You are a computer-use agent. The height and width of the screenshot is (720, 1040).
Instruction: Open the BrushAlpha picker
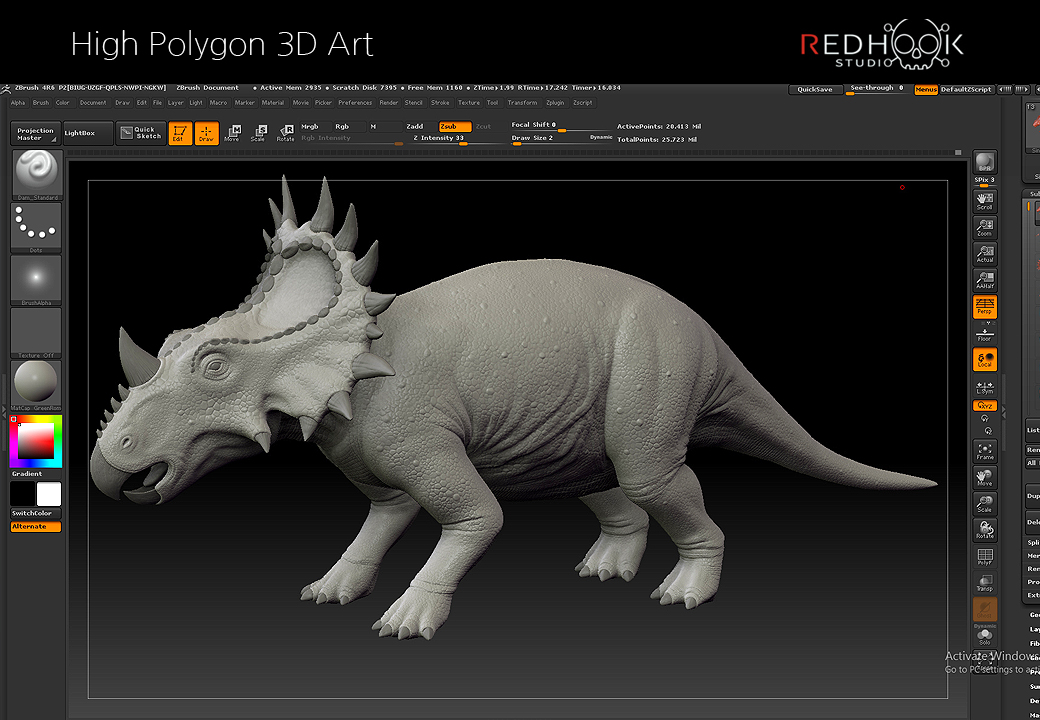[x=37, y=280]
